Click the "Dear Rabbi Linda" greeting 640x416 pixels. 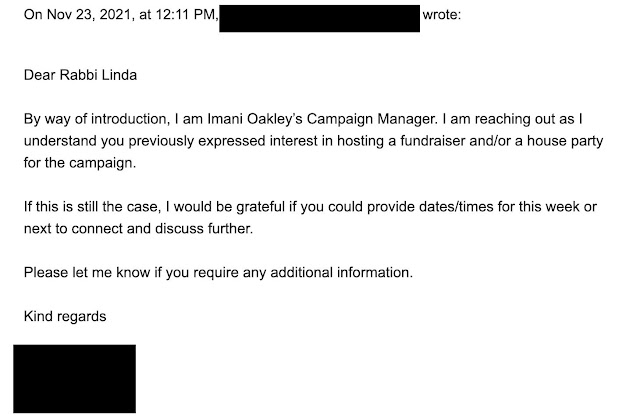[80, 75]
